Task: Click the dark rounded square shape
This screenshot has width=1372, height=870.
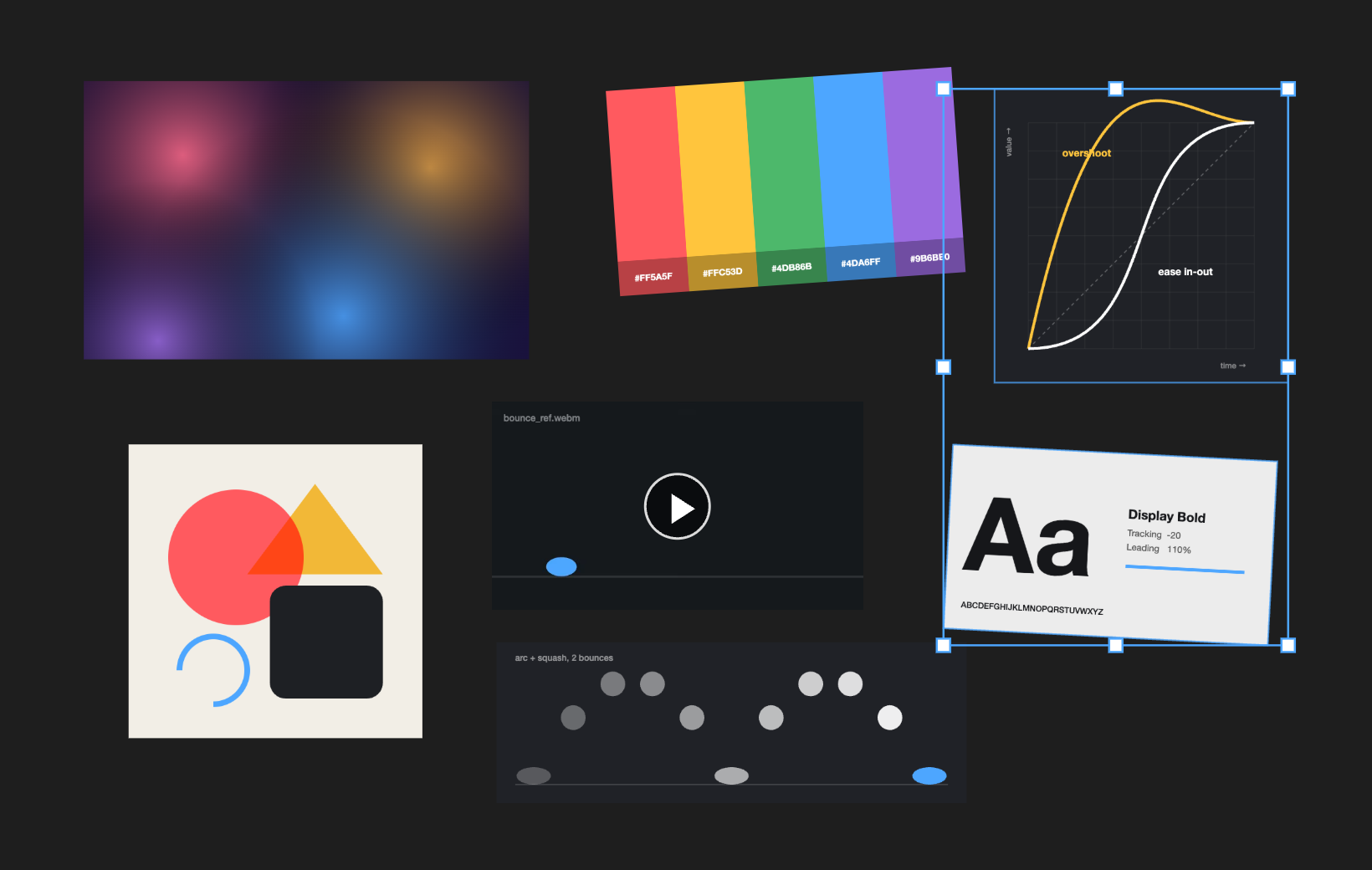Action: [326, 642]
